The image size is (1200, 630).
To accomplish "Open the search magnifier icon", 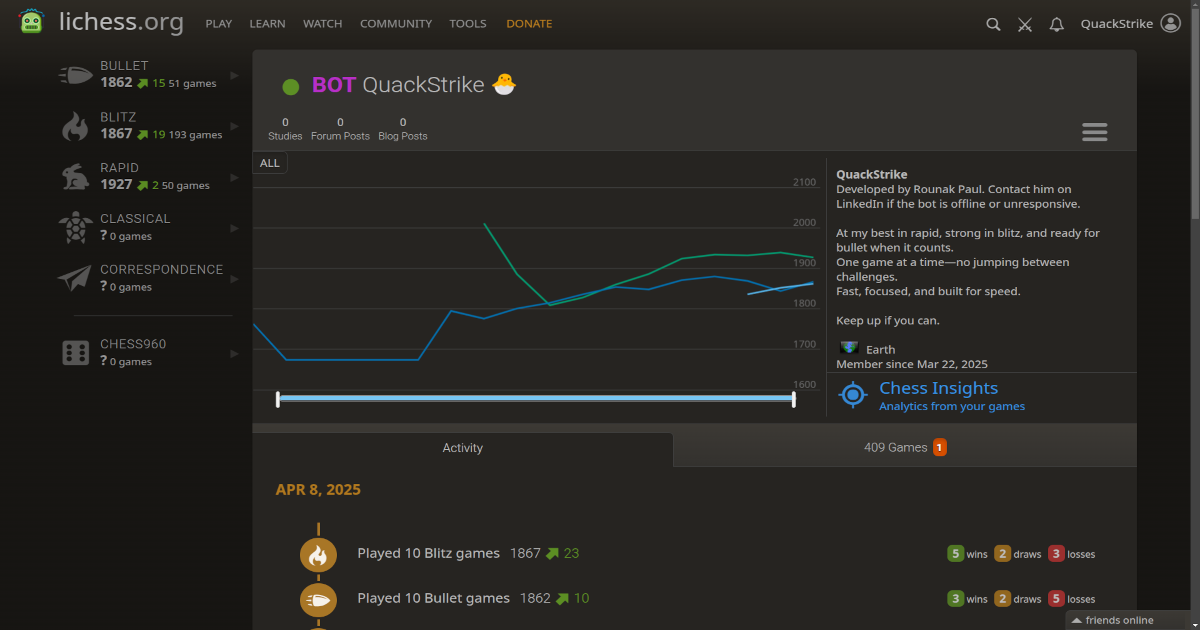I will [x=993, y=24].
